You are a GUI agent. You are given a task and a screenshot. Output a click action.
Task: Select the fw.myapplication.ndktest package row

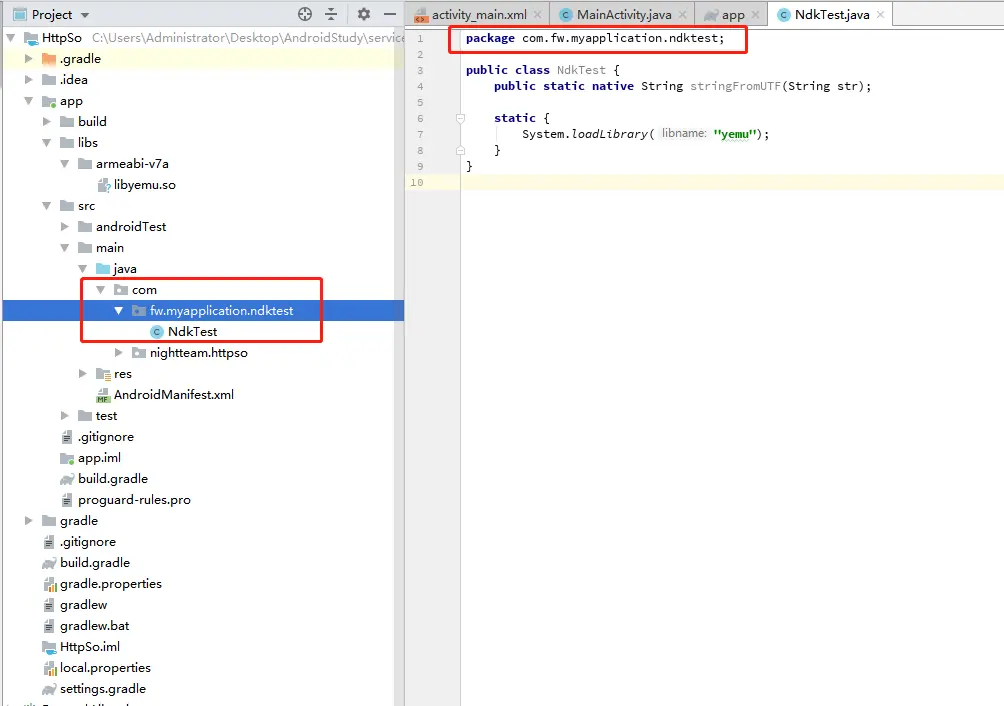[x=203, y=310]
